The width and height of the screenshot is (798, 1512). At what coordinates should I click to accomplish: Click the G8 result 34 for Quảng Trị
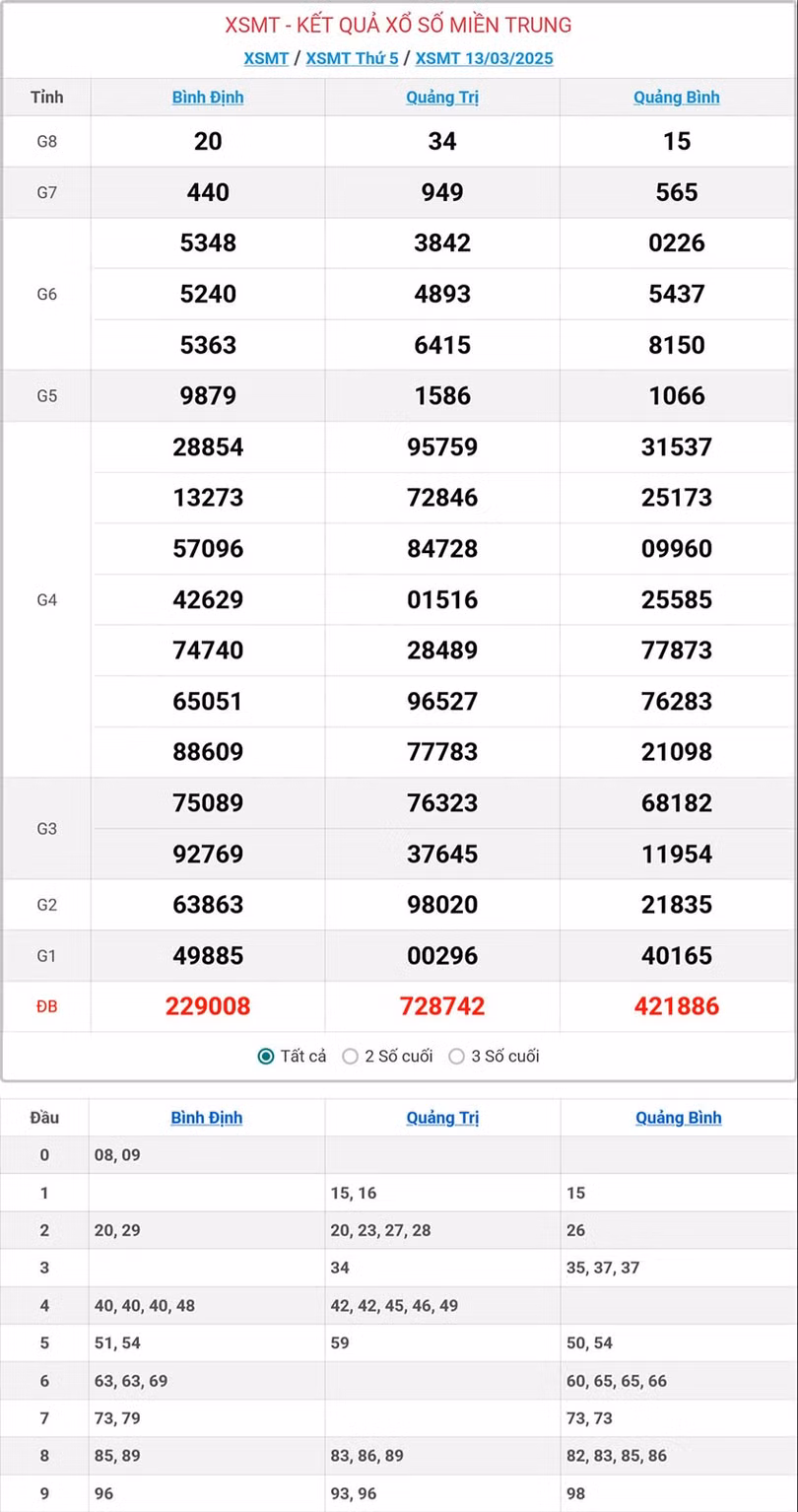pos(442,142)
